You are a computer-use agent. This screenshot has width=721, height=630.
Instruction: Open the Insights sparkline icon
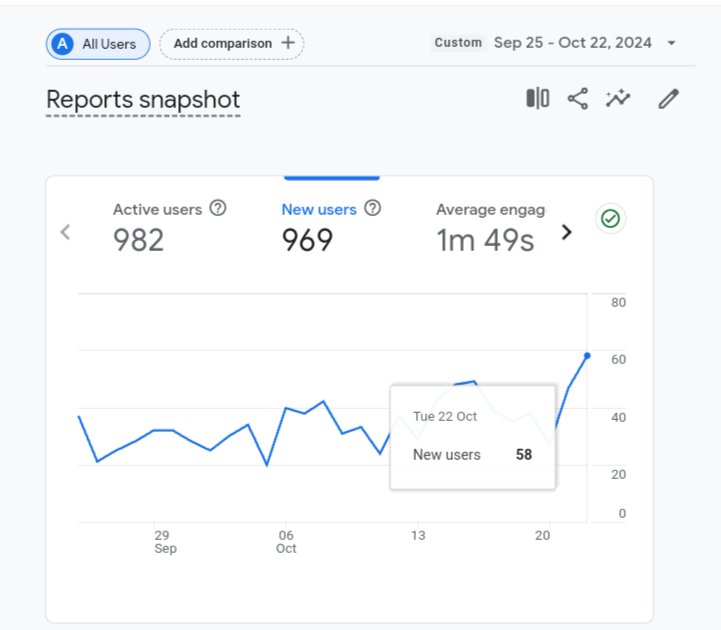pyautogui.click(x=618, y=98)
